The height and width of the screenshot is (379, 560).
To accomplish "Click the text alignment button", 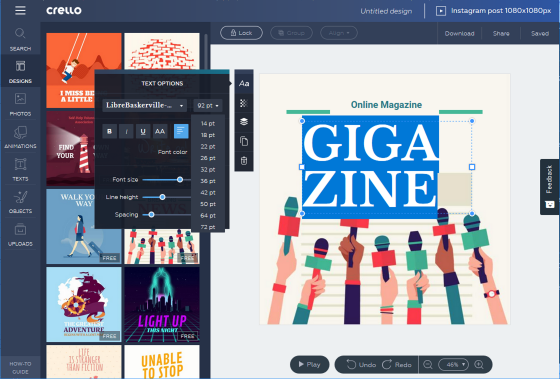I will click(x=181, y=131).
